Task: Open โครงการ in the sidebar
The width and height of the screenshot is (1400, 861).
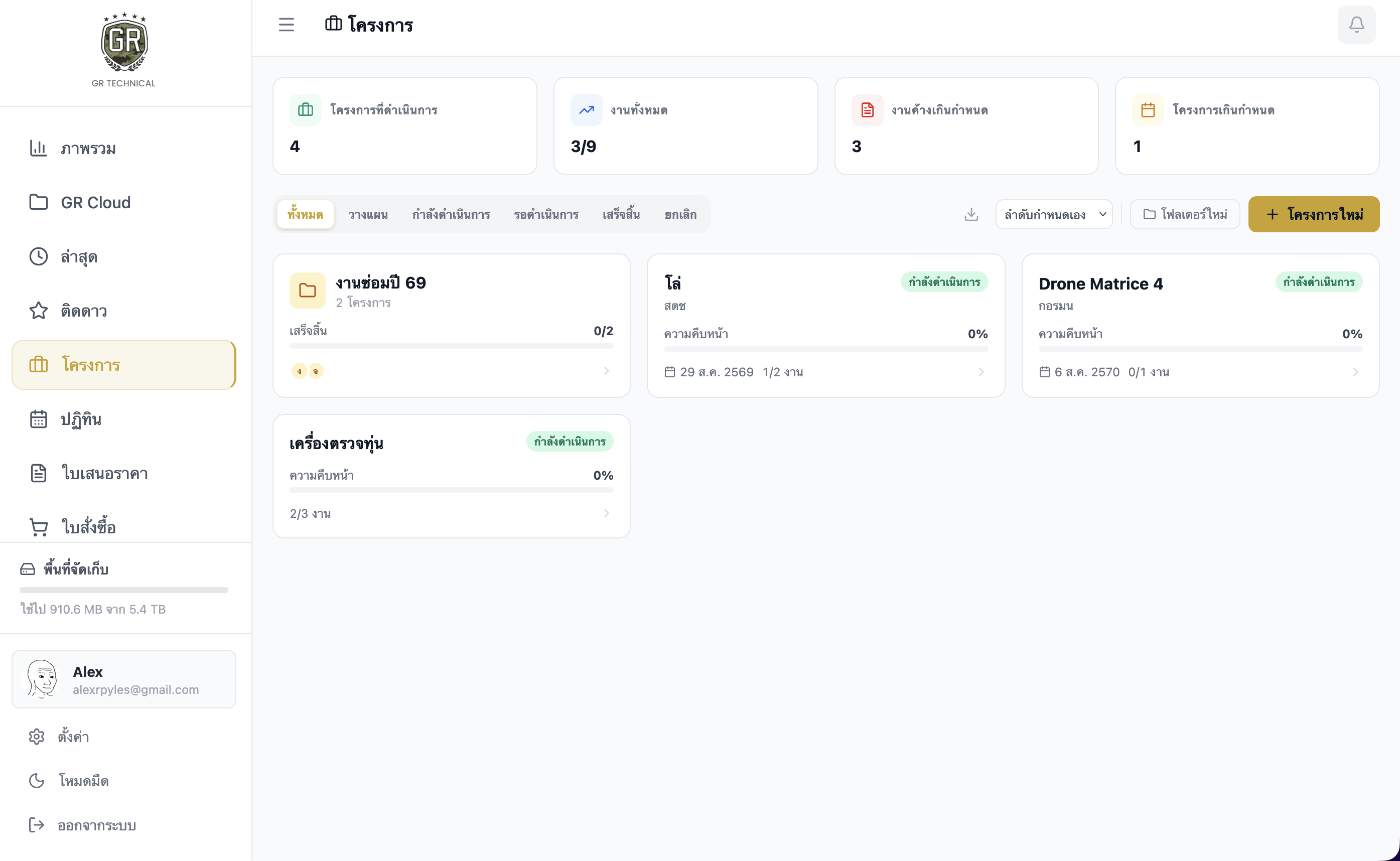Action: (x=123, y=364)
